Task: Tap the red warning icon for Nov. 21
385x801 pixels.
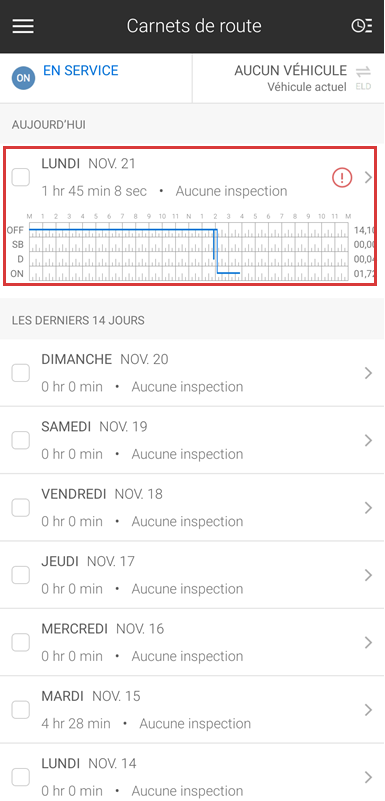Action: pos(342,178)
